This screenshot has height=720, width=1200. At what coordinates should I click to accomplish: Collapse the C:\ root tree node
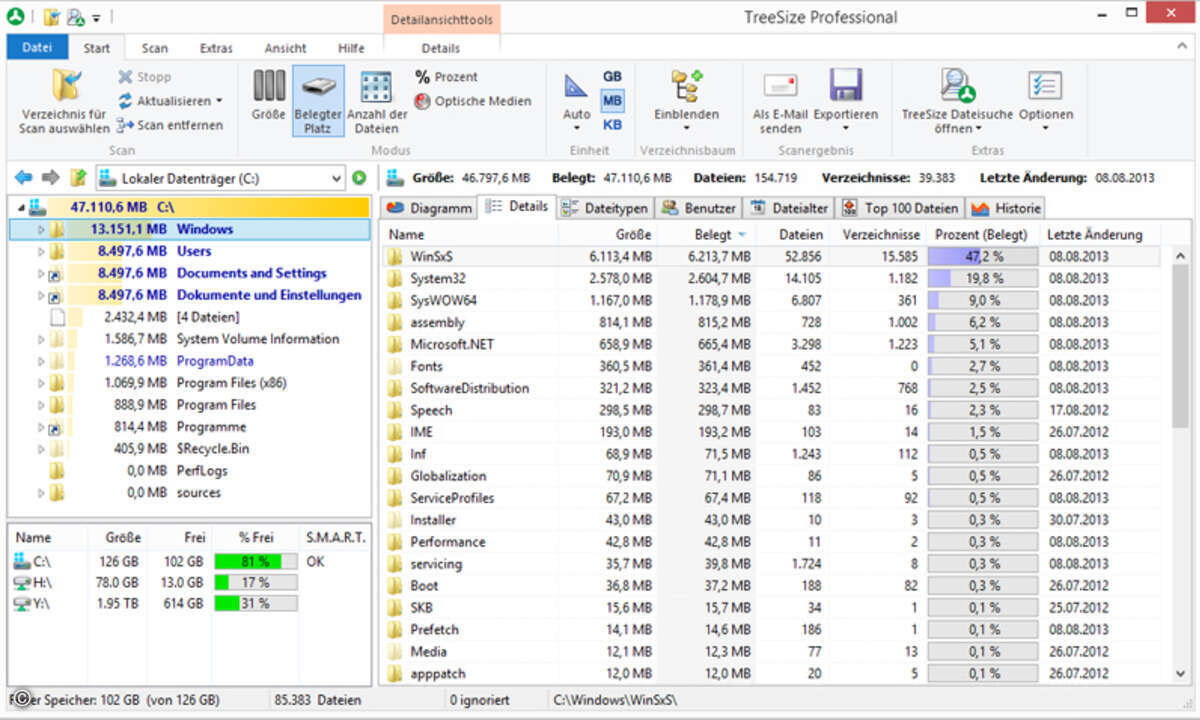click(21, 207)
